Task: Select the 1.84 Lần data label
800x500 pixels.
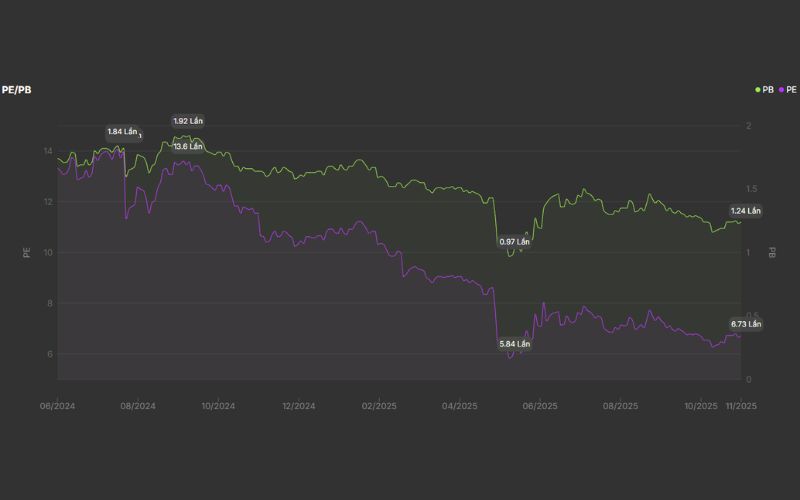Action: (122, 132)
